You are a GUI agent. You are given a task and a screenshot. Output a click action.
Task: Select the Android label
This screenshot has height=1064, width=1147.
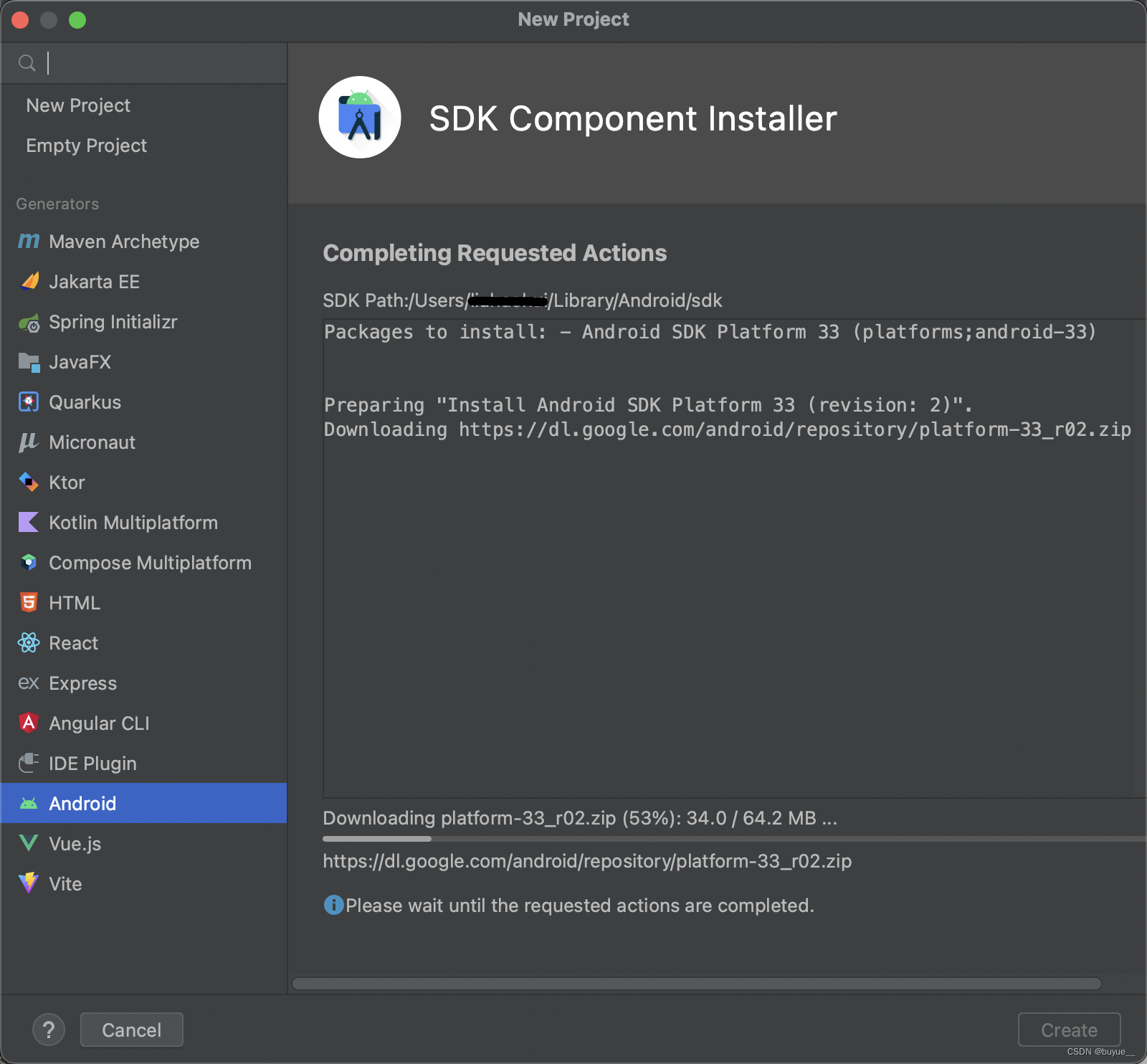(82, 804)
